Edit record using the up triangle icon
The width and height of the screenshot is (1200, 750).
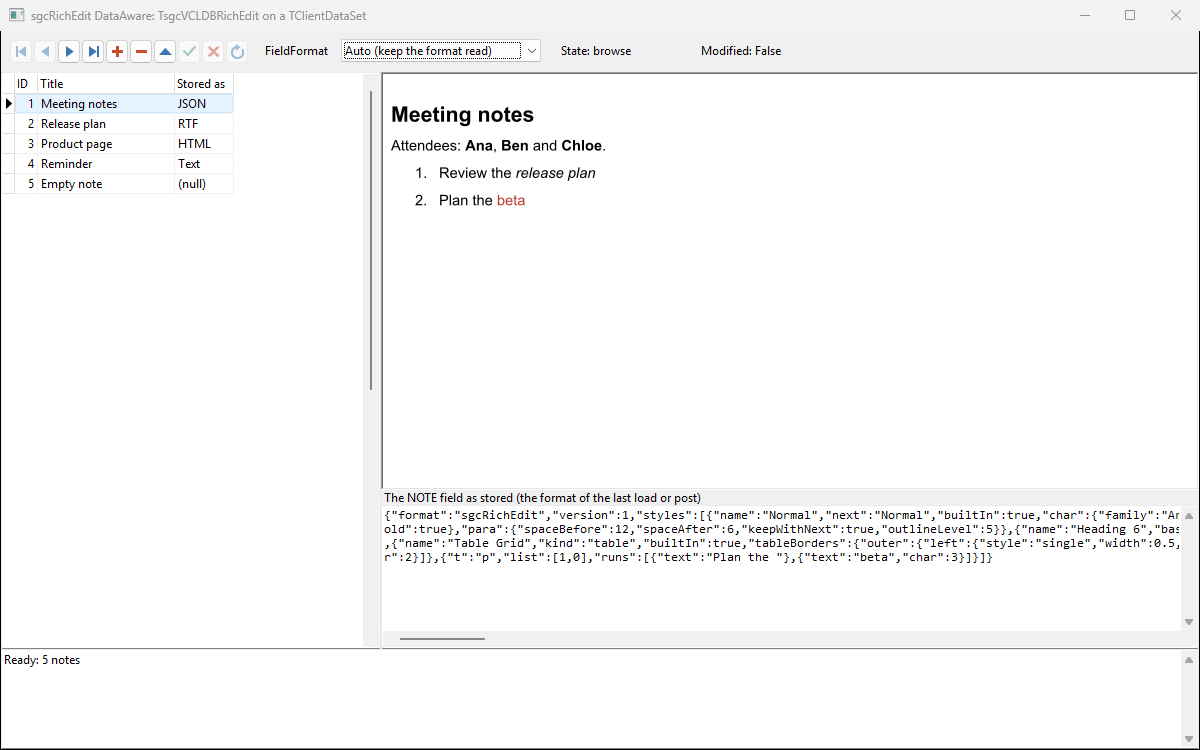click(x=165, y=51)
